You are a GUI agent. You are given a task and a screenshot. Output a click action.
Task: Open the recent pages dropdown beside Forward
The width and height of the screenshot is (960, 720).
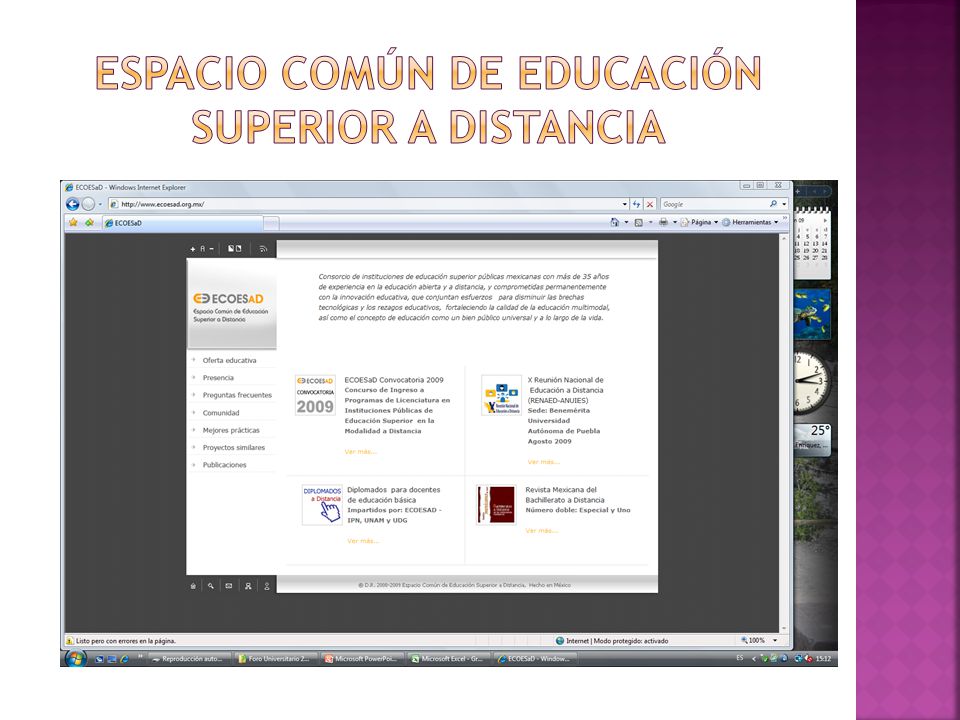point(100,204)
